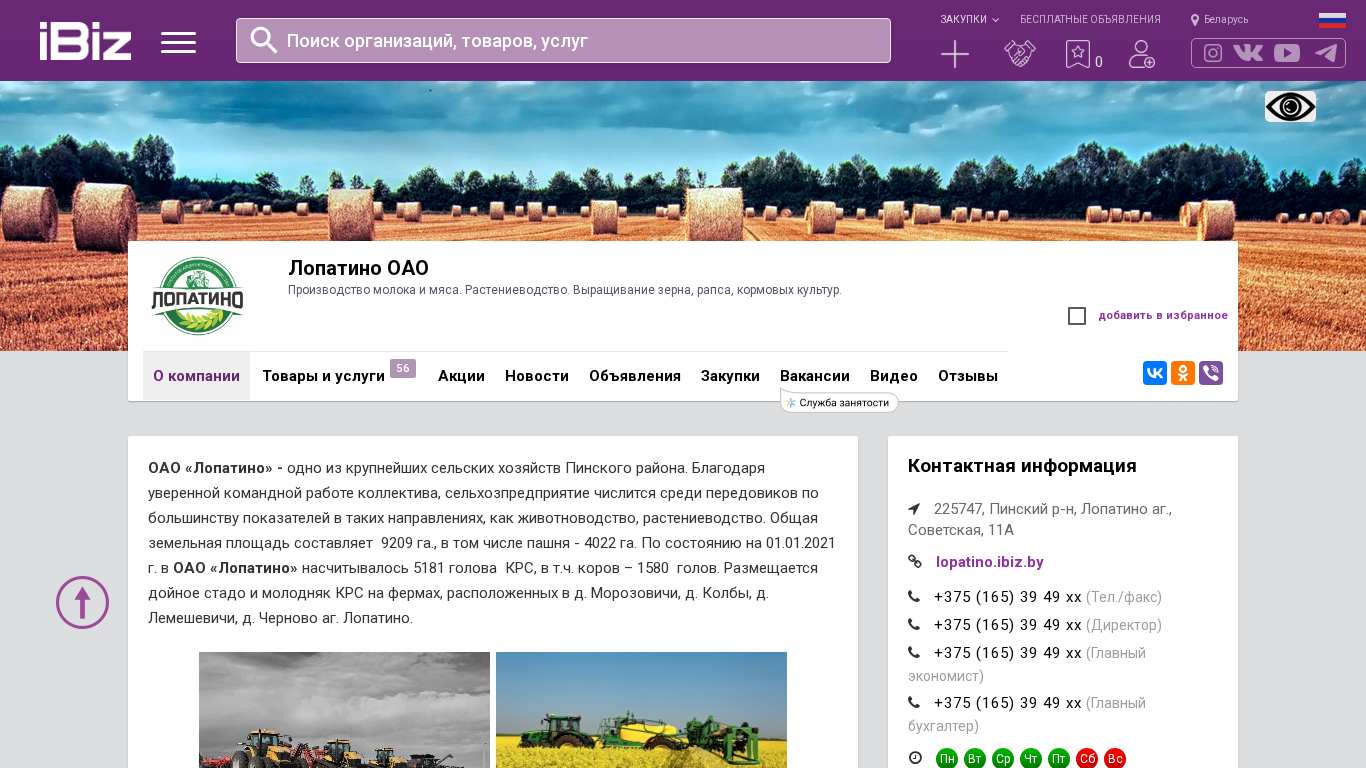Open iBiz YouTube channel
This screenshot has width=1366, height=768.
(x=1287, y=53)
